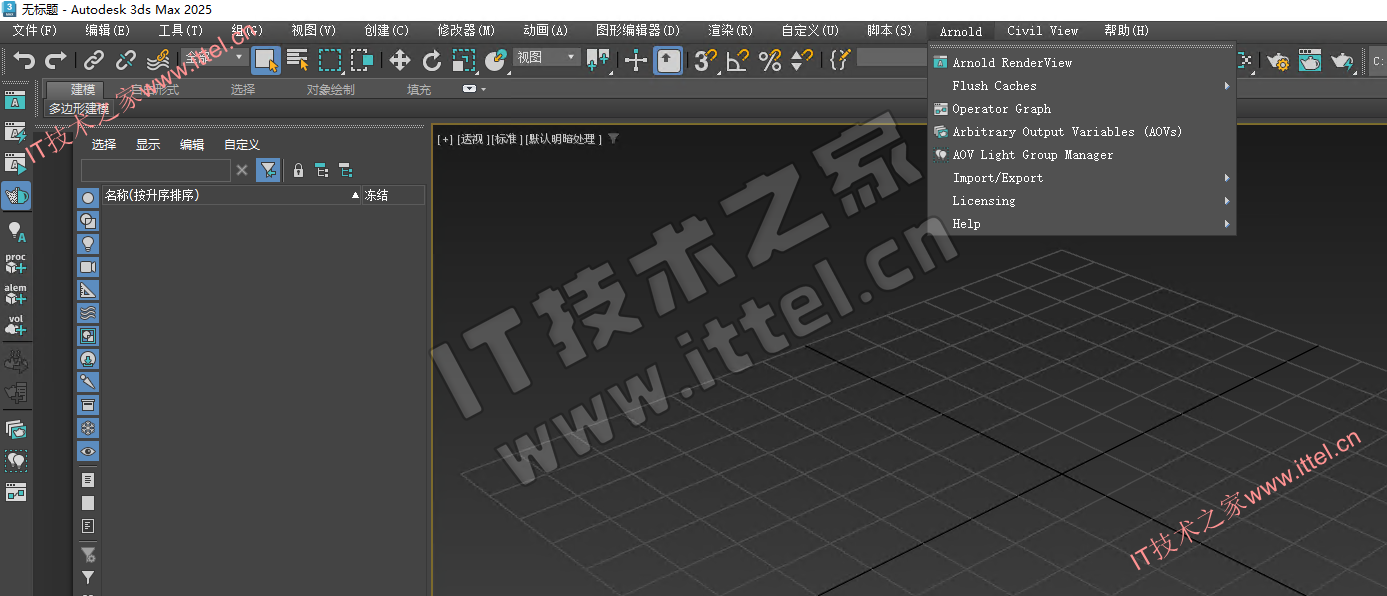
Task: Click the Arnold alem Alembic icon
Action: (16, 294)
